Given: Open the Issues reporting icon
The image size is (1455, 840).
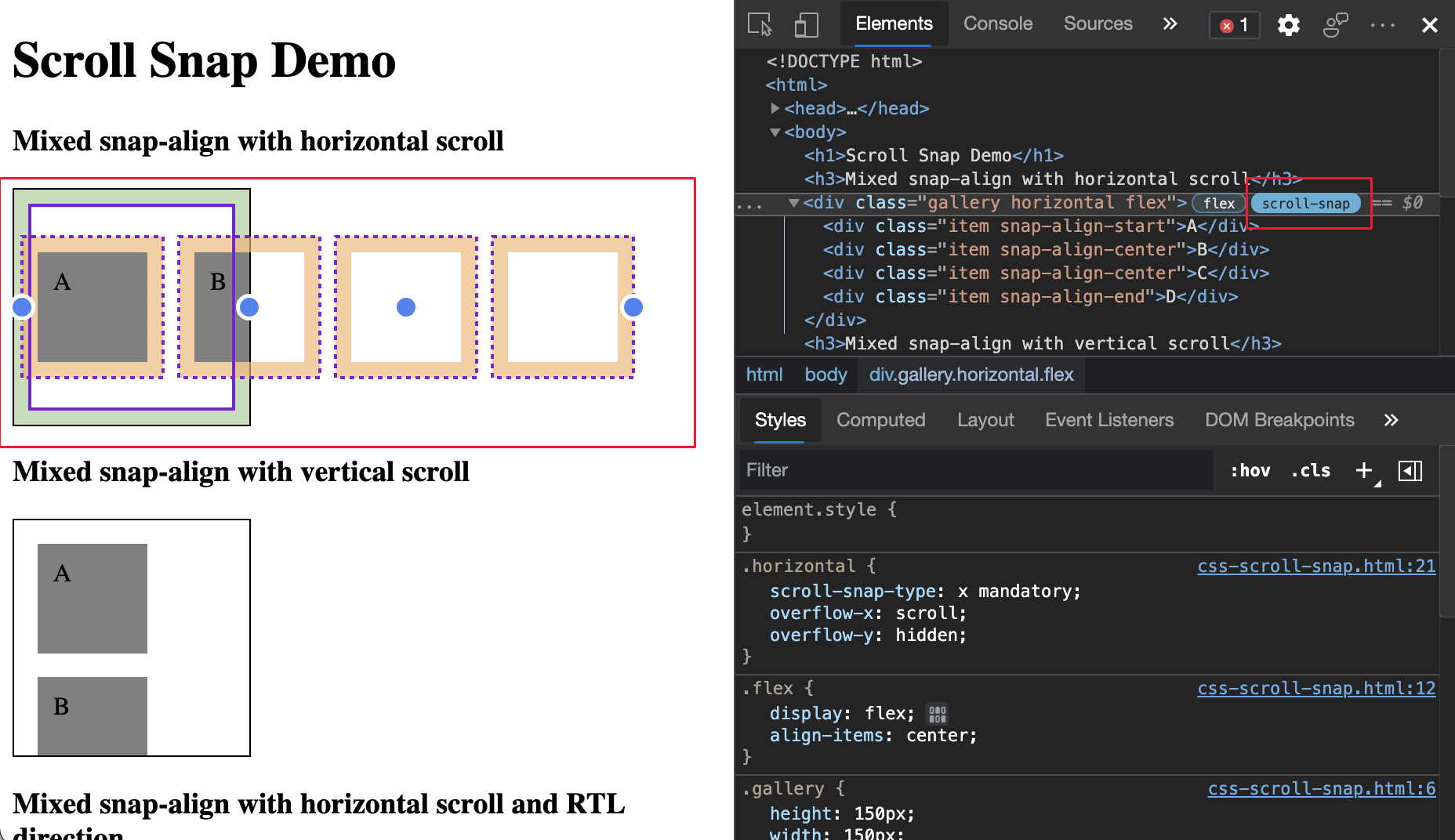Looking at the screenshot, I should (x=1335, y=25).
